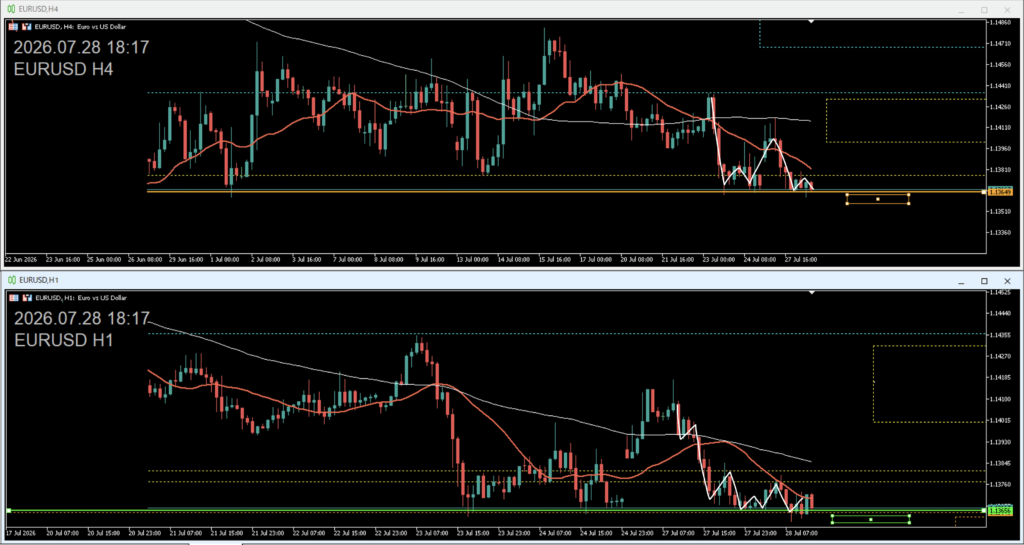1024x545 pixels.
Task: Click the 1.13960 price on H4 axis
Action: pos(999,149)
